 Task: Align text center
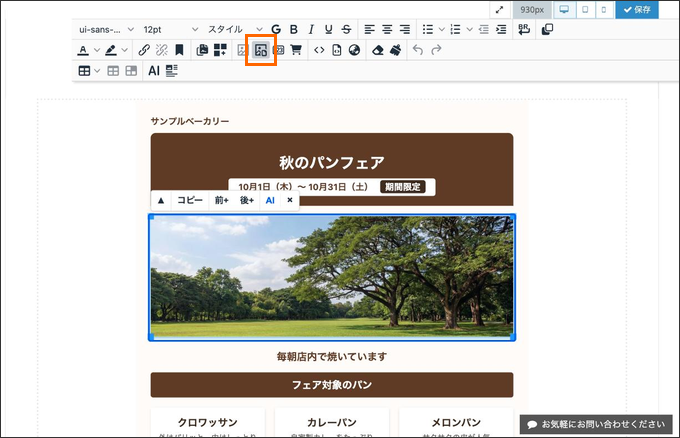coord(387,29)
